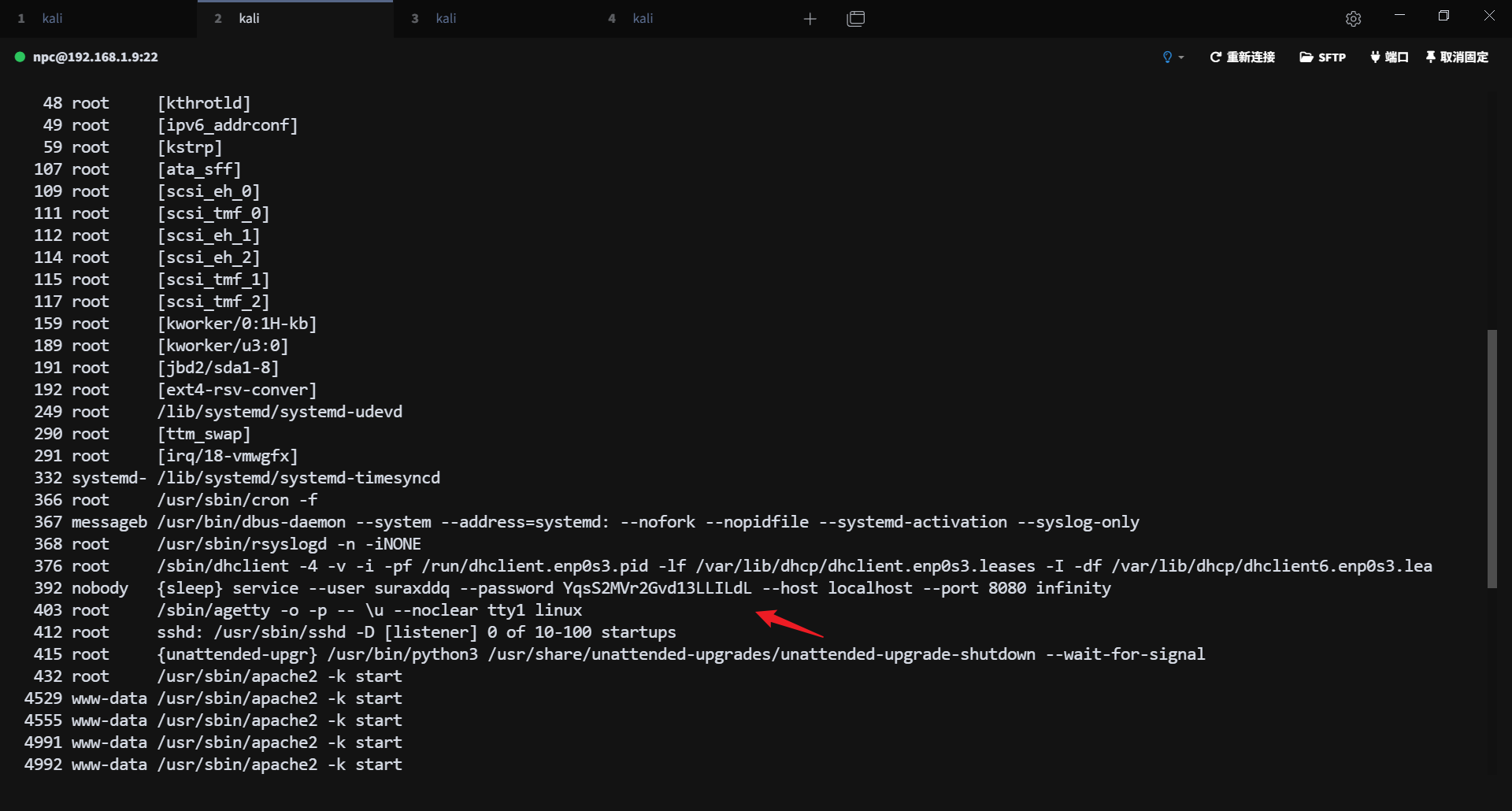Open the tab overview windows icon
The image size is (1512, 811).
[855, 19]
